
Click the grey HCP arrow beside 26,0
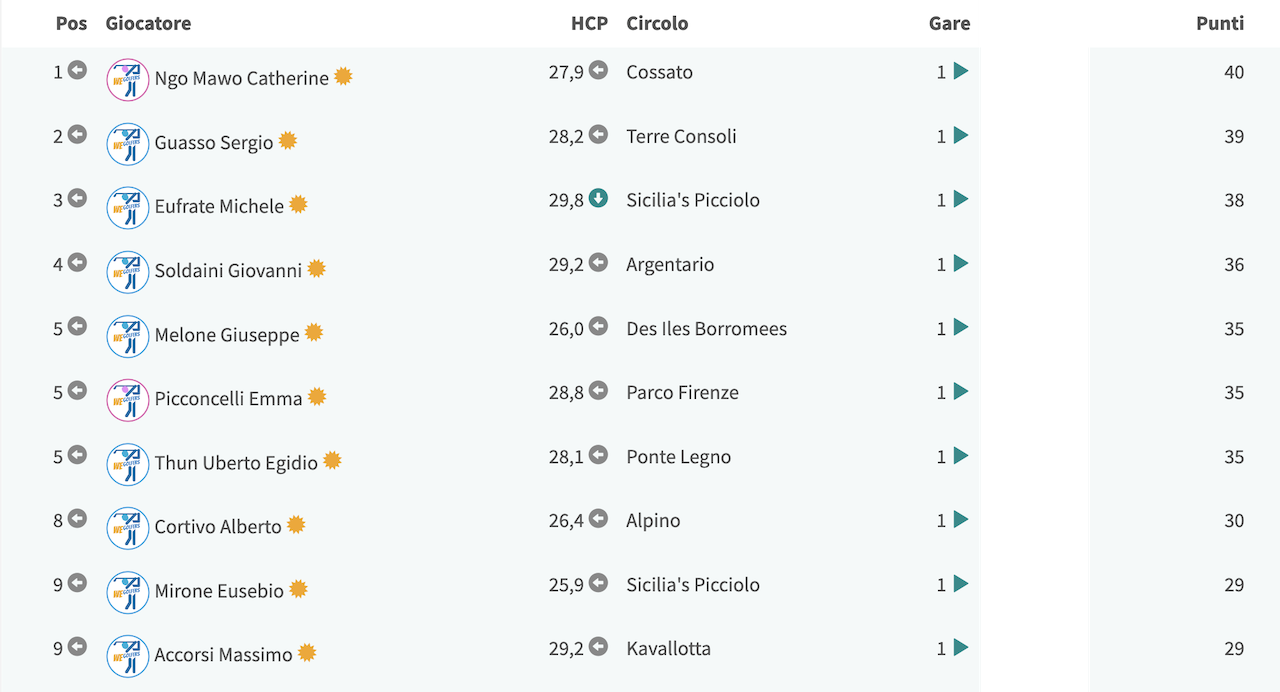[x=598, y=326]
